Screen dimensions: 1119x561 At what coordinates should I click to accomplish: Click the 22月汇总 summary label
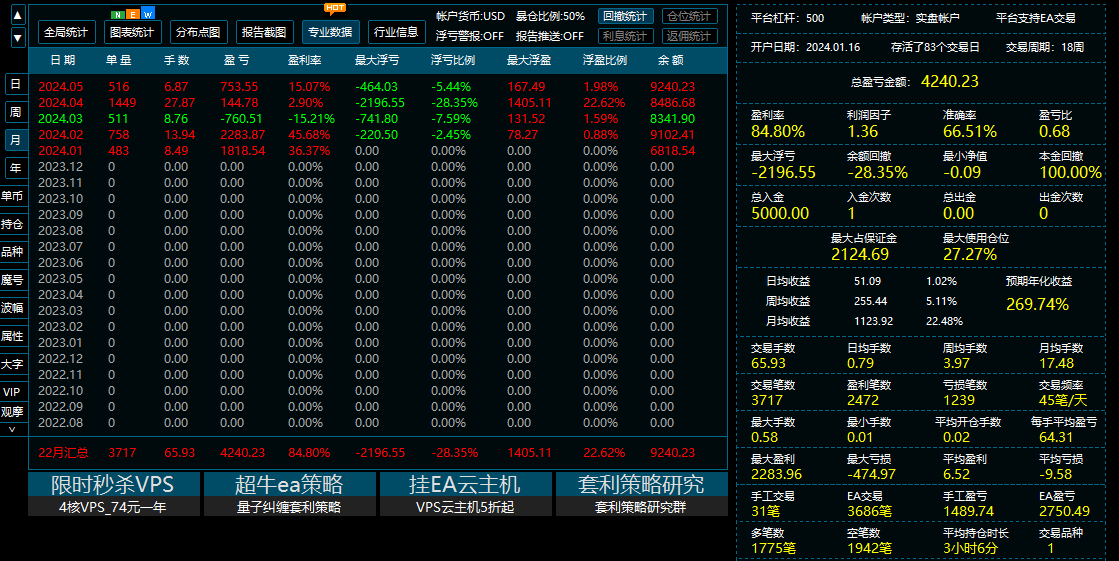click(x=64, y=453)
